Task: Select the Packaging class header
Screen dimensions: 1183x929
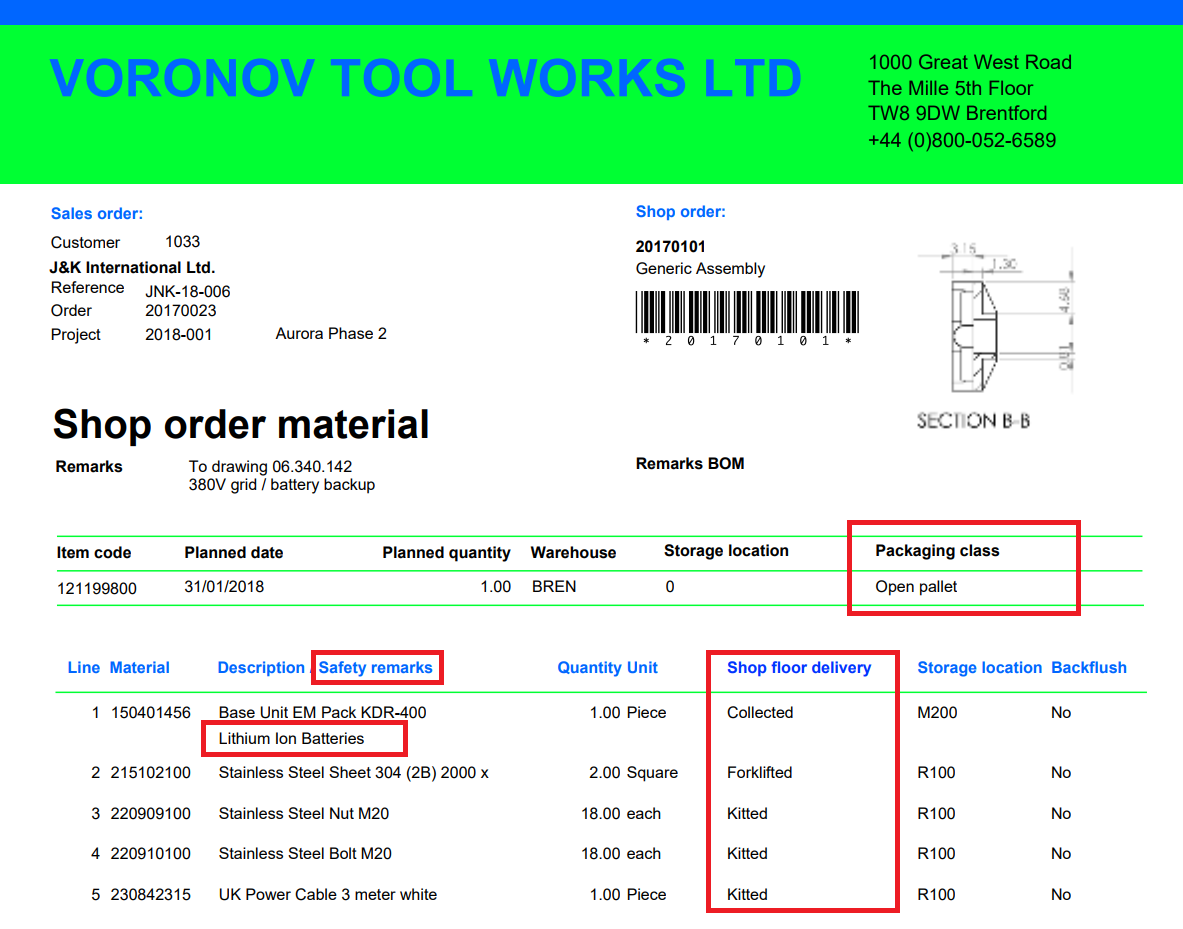Action: 937,550
